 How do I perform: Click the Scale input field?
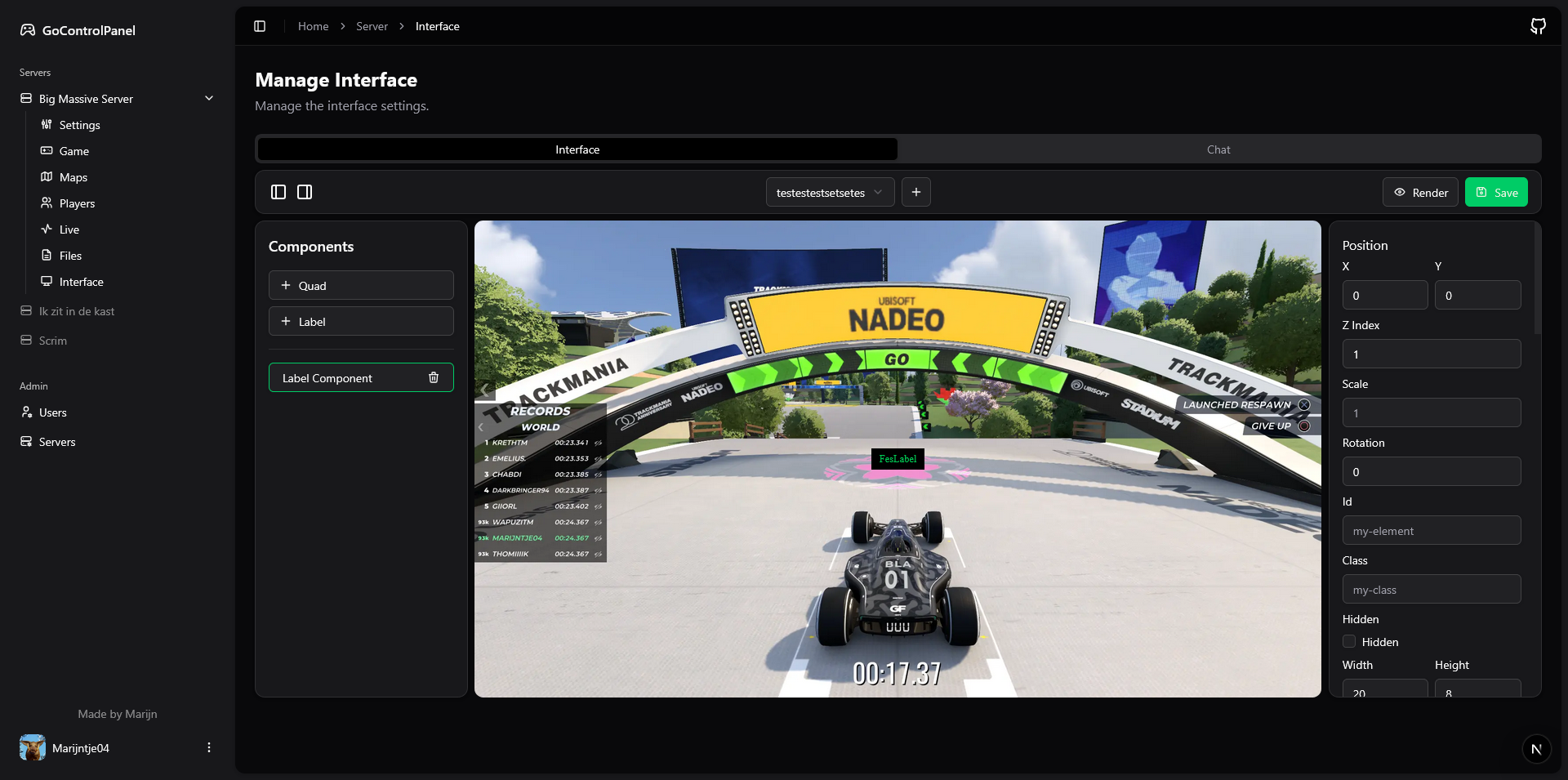point(1432,413)
